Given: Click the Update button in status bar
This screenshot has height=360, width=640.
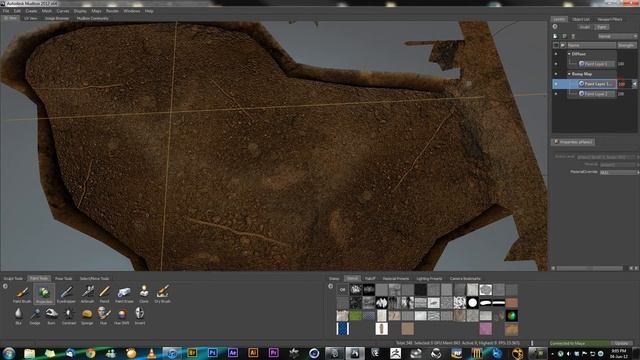Looking at the screenshot, I should click(x=622, y=343).
